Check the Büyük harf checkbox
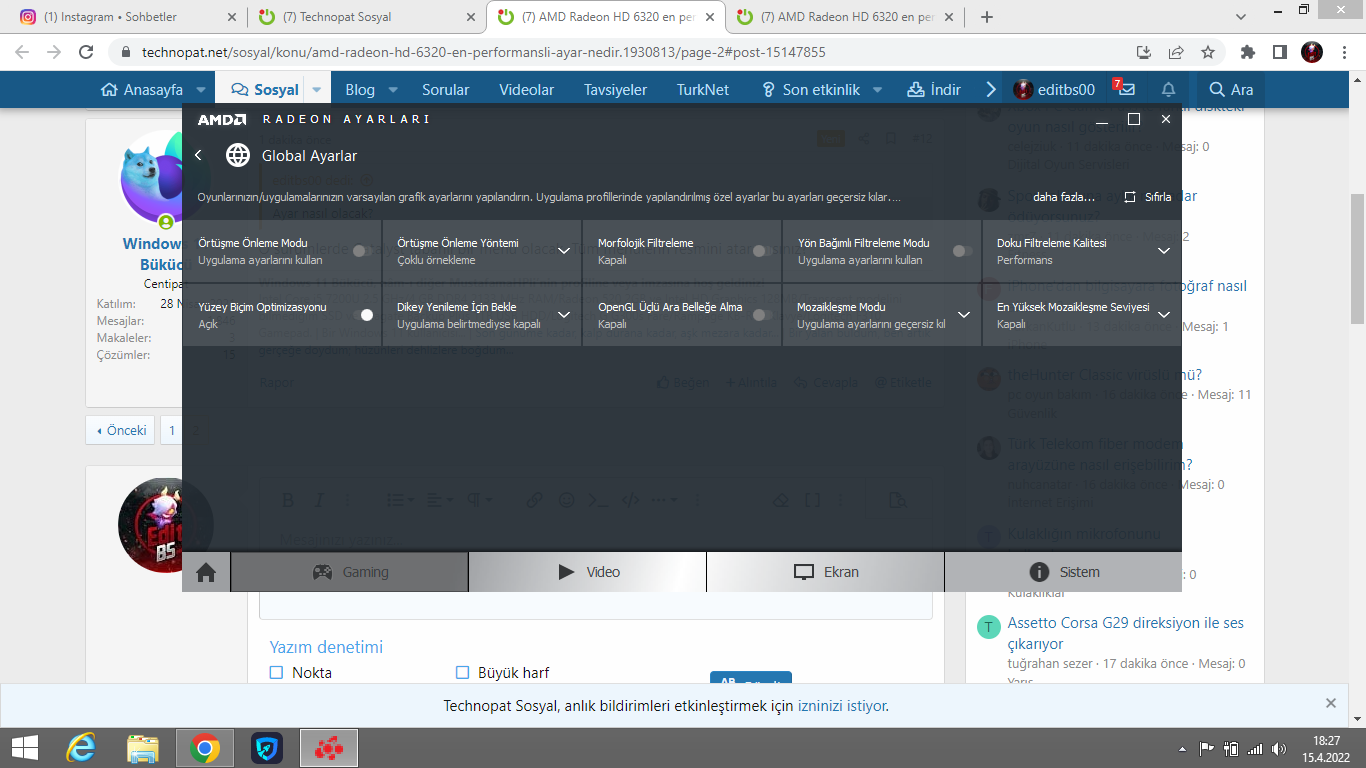 [463, 673]
